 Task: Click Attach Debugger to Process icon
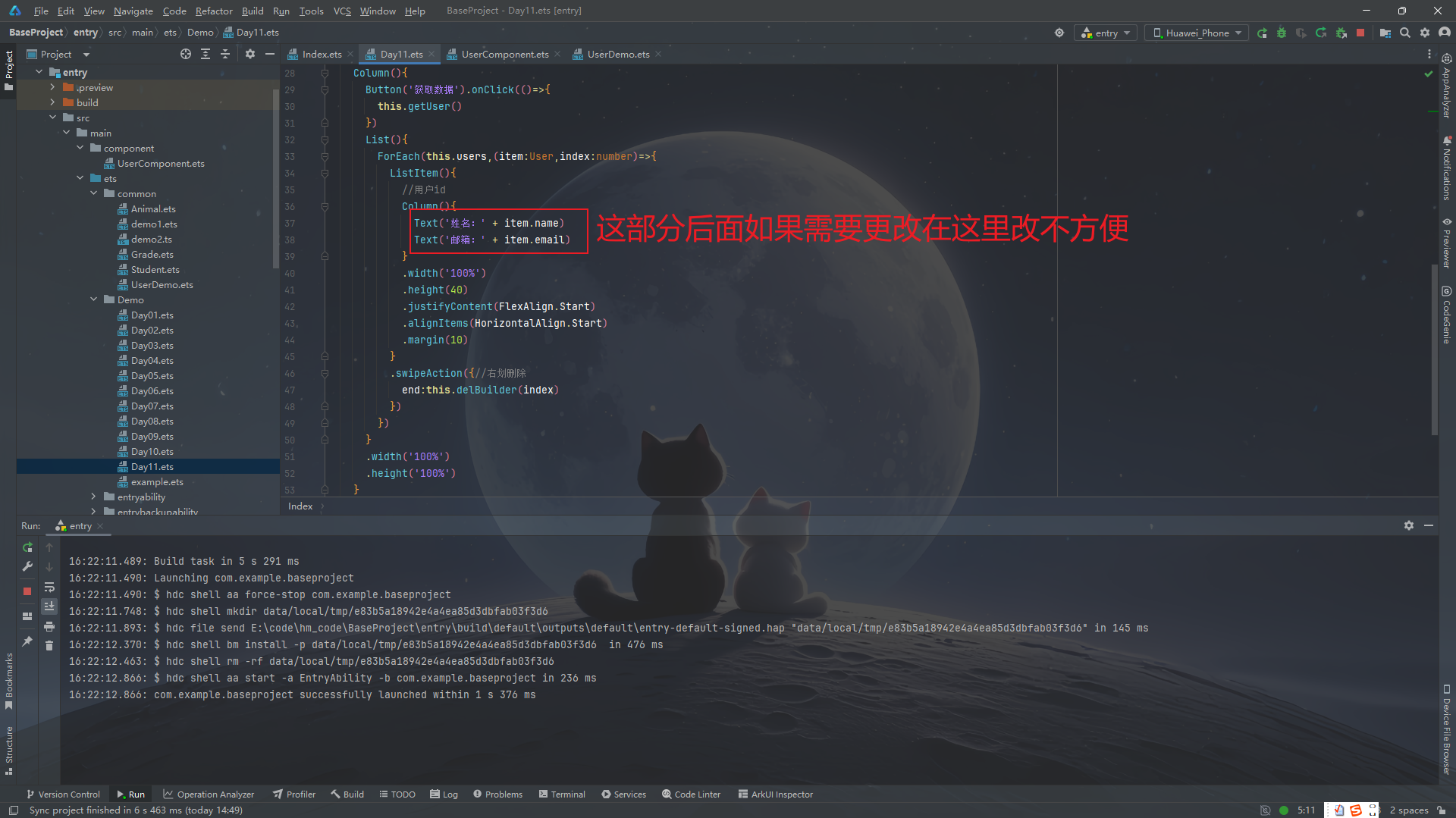point(1341,33)
